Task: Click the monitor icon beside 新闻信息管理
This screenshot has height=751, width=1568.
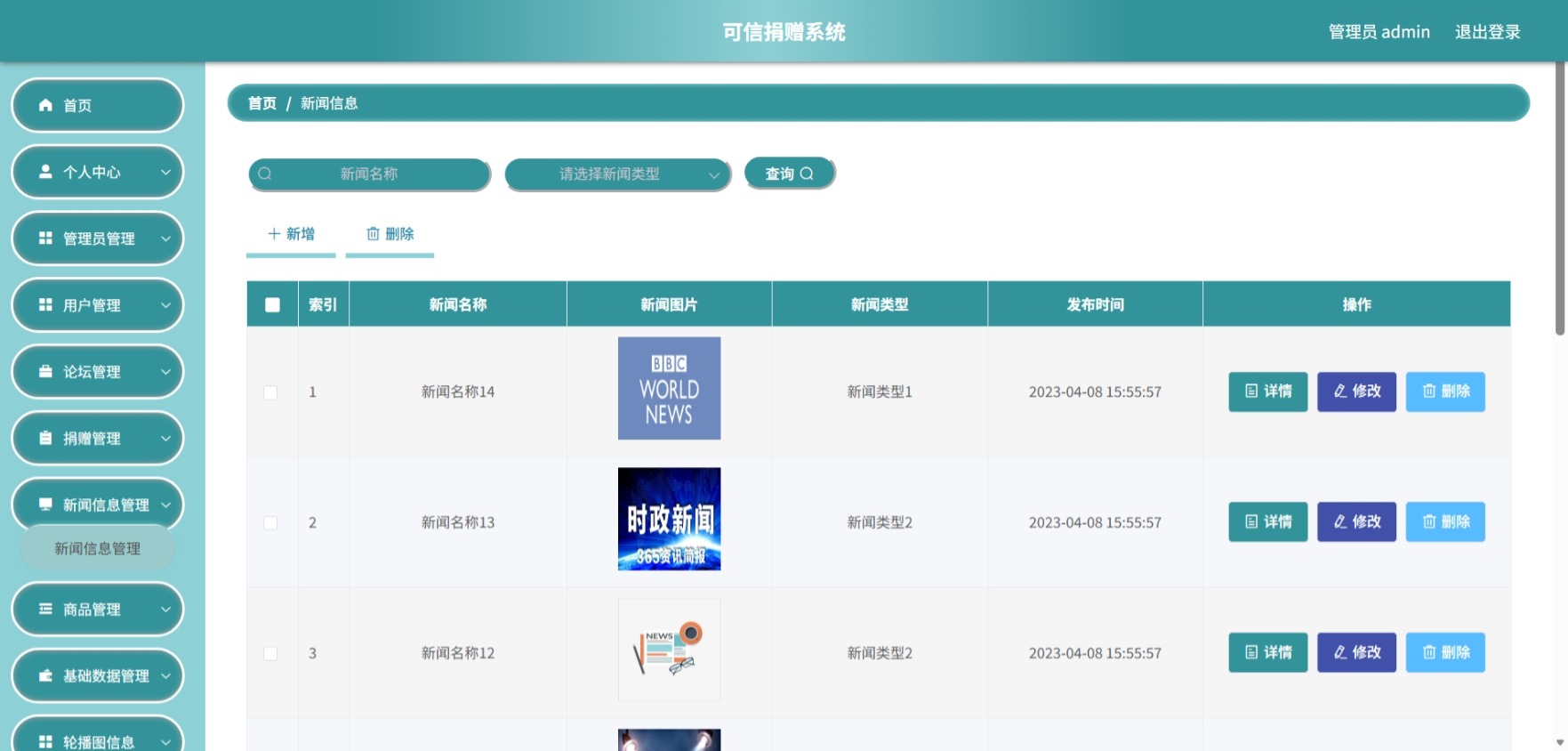Action: [x=45, y=505]
